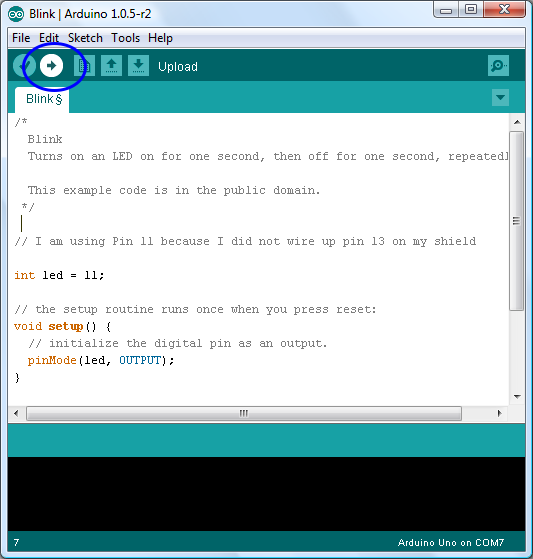Click the comment about using Pin 11
The width and height of the screenshot is (533, 559).
tap(245, 242)
